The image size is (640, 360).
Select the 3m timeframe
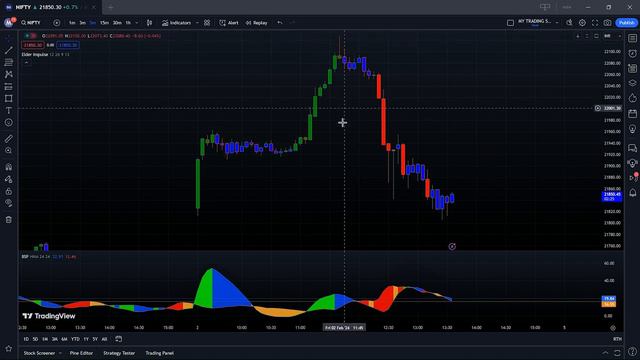click(82, 23)
